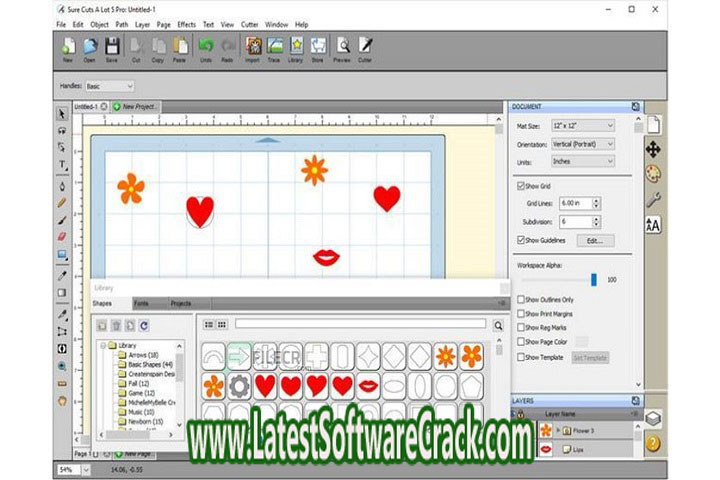
Task: Open the Store toolbar icon
Action: tap(318, 50)
